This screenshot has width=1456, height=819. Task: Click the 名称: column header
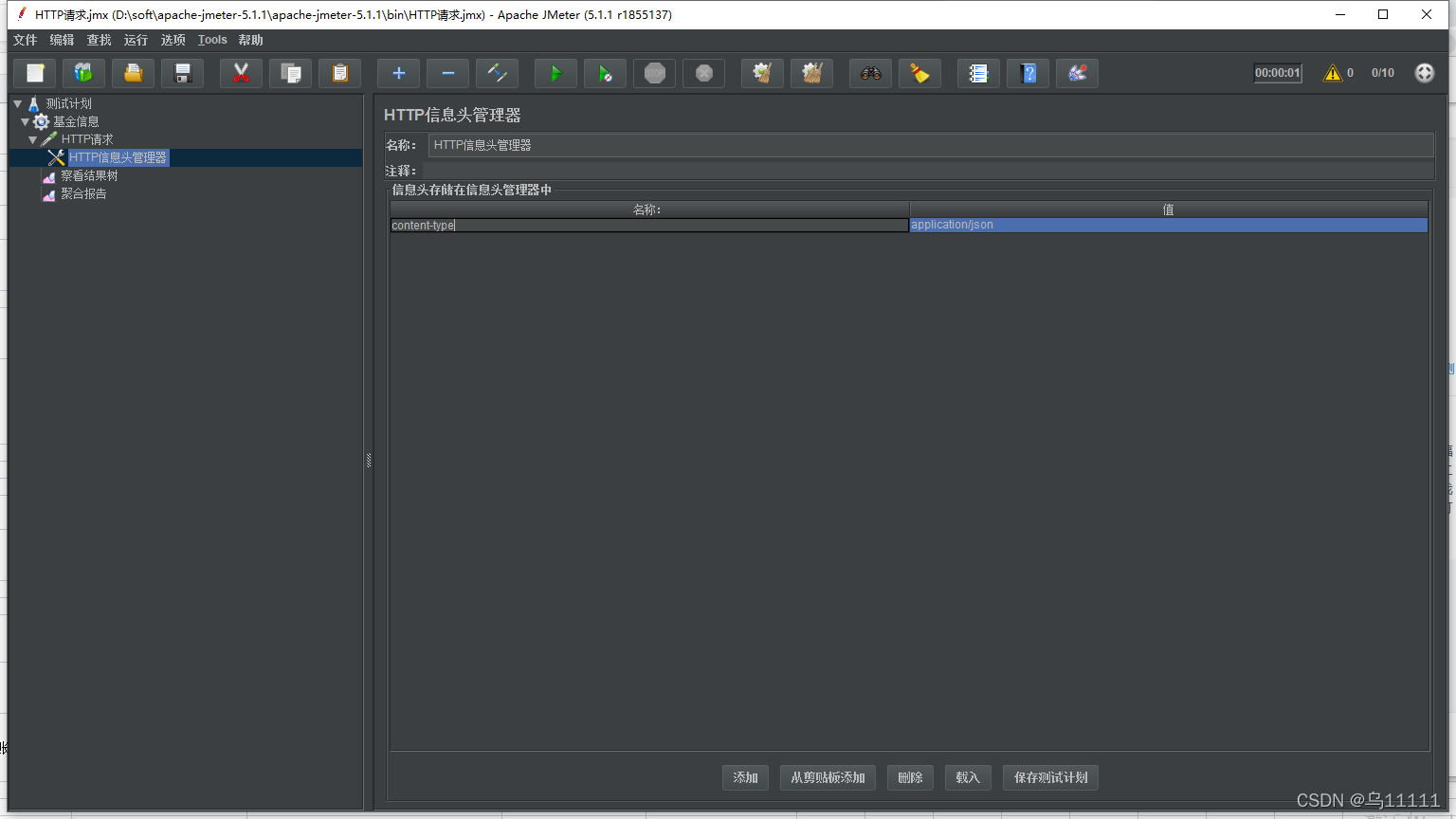(649, 209)
